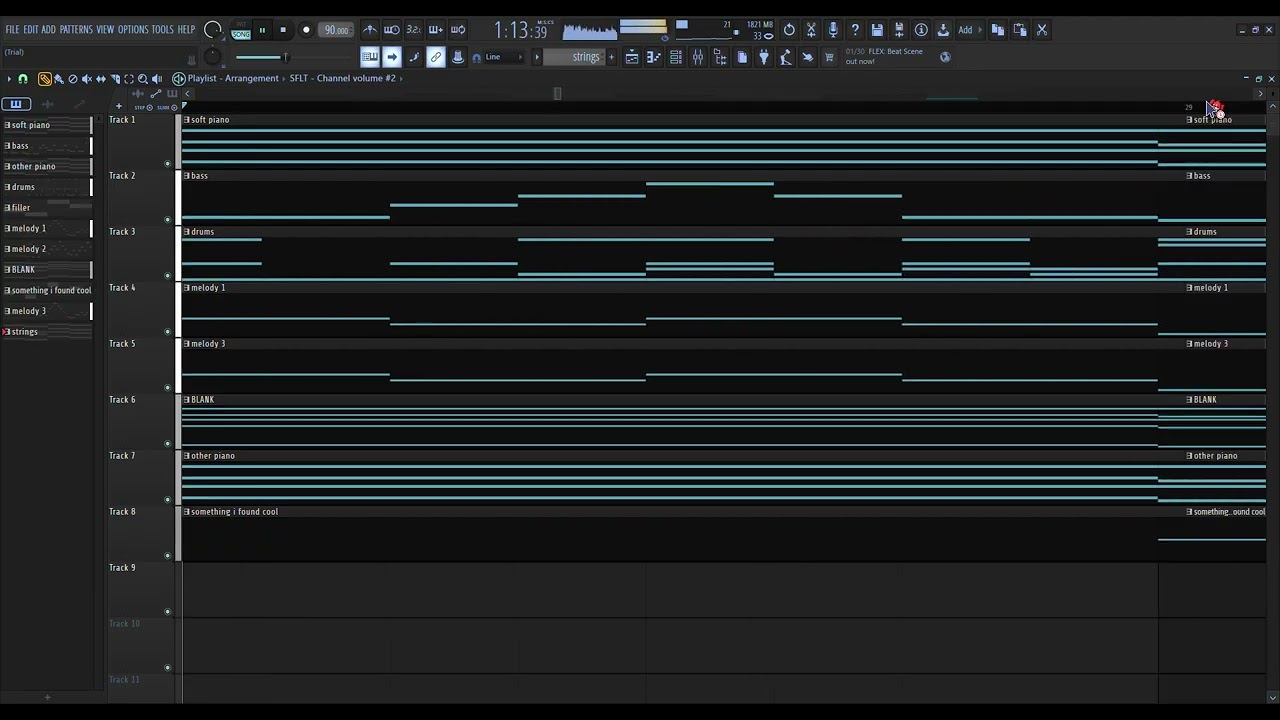Toggle the link (multilink to controllers) icon
Image resolution: width=1280 pixels, height=720 pixels.
[x=436, y=57]
